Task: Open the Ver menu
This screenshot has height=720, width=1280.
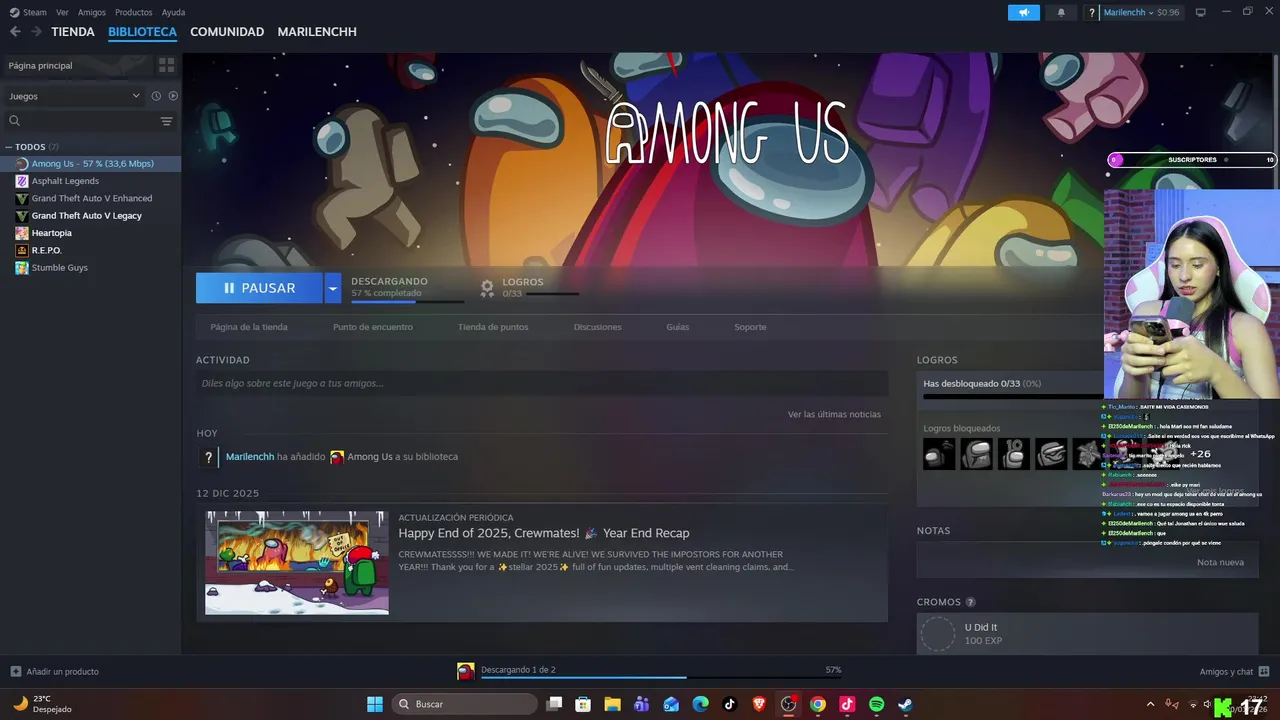Action: pyautogui.click(x=62, y=12)
